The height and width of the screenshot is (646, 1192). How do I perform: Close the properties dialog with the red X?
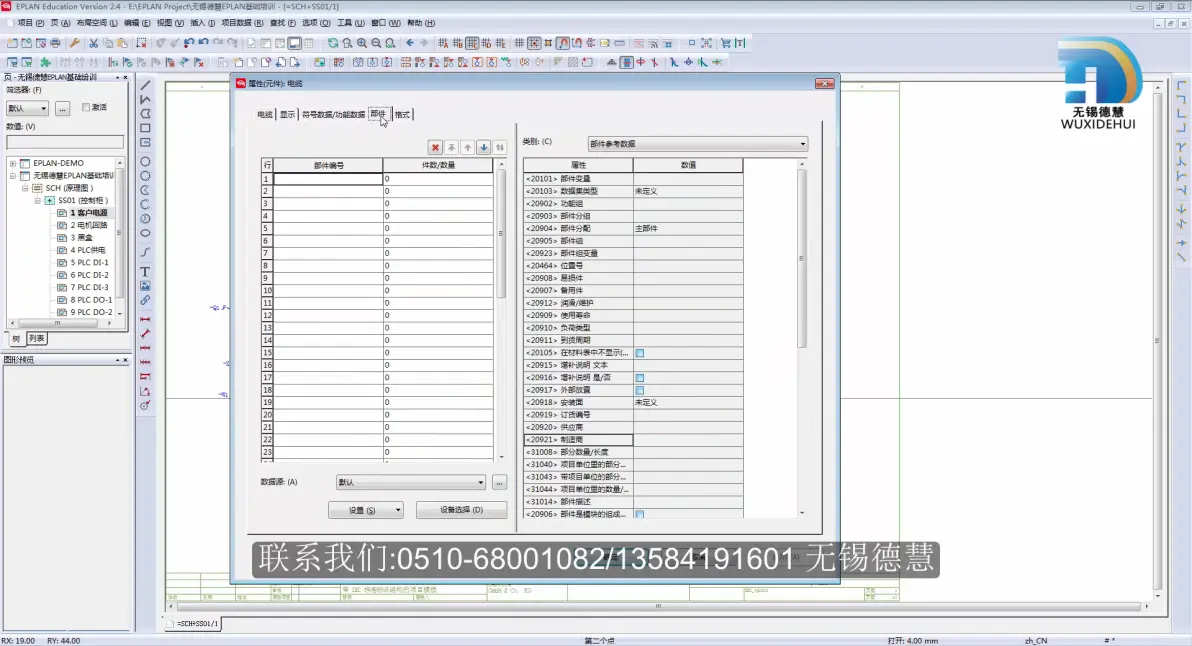pos(824,84)
